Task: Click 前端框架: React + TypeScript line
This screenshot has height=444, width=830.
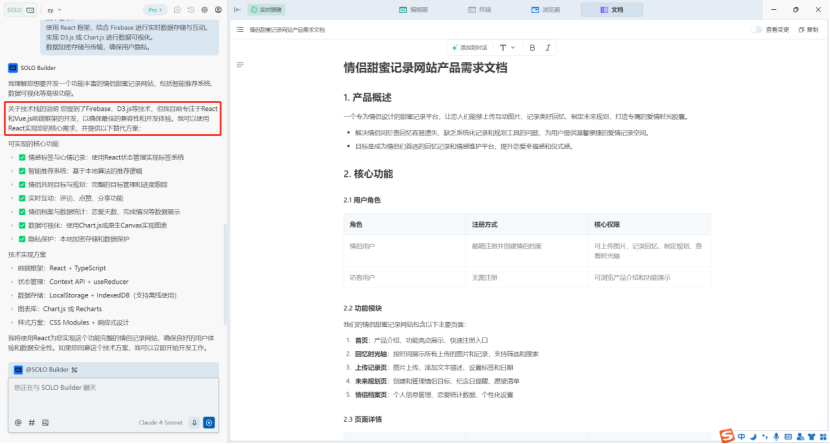Action: [x=61, y=268]
